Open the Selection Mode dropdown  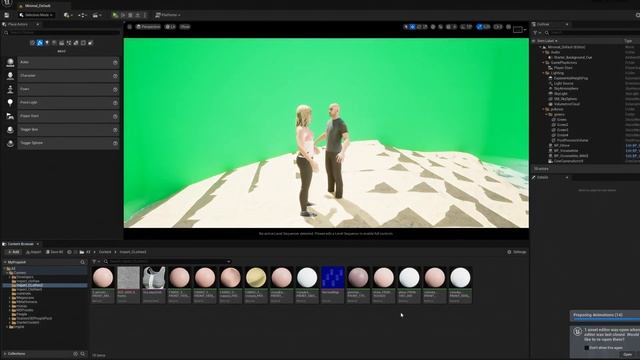pyautogui.click(x=36, y=15)
